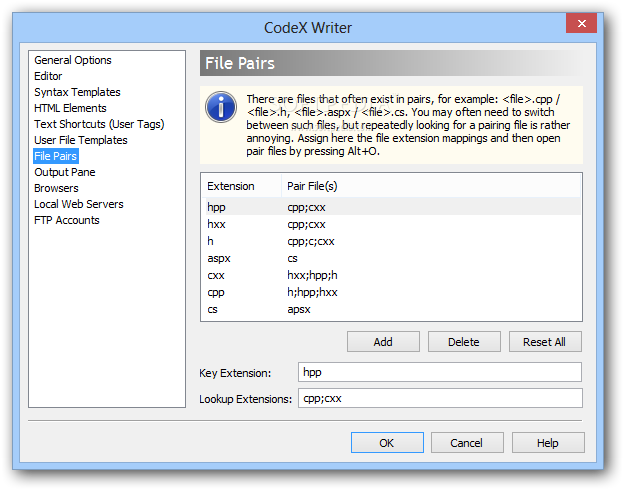Delete the selected file pair

(x=464, y=342)
